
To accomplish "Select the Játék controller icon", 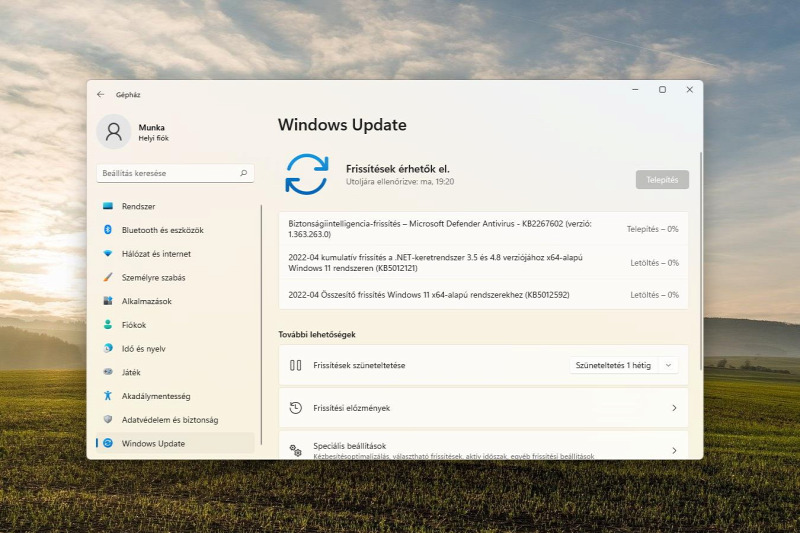I will pos(108,372).
